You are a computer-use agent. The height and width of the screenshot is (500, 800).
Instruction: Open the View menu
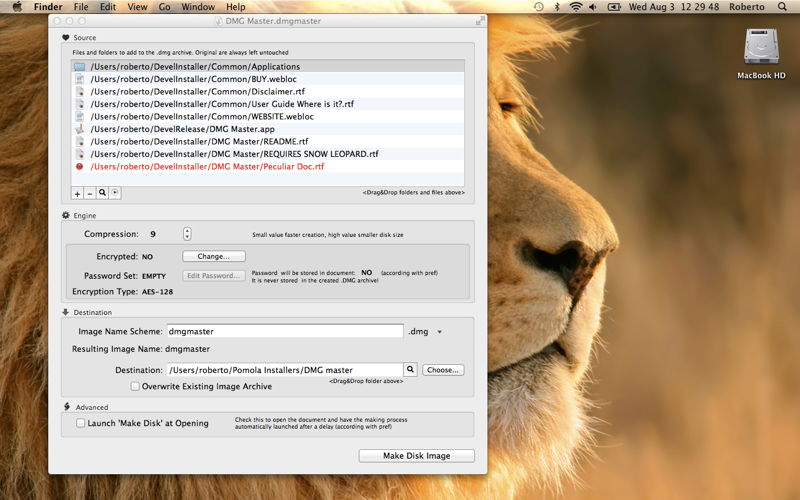click(137, 7)
